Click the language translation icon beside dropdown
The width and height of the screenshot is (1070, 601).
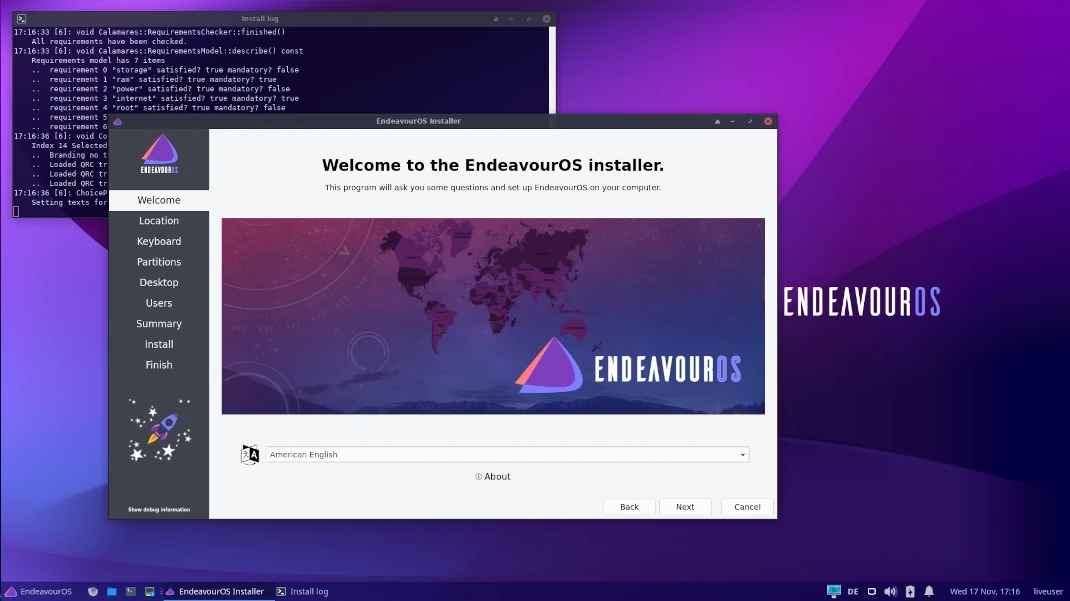pos(250,454)
